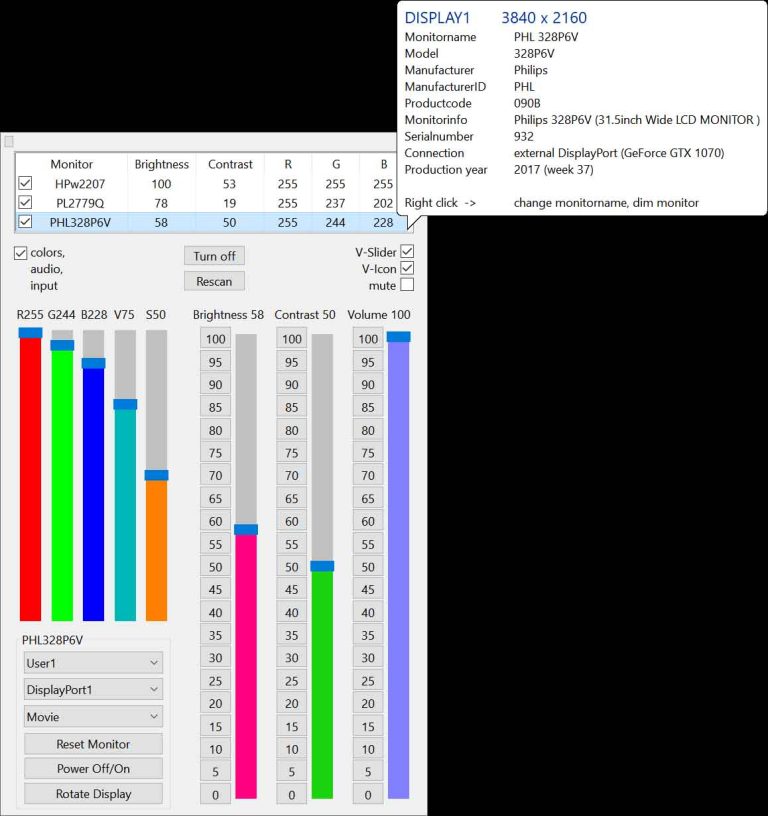768x816 pixels.
Task: Click the Turn off button
Action: (214, 256)
